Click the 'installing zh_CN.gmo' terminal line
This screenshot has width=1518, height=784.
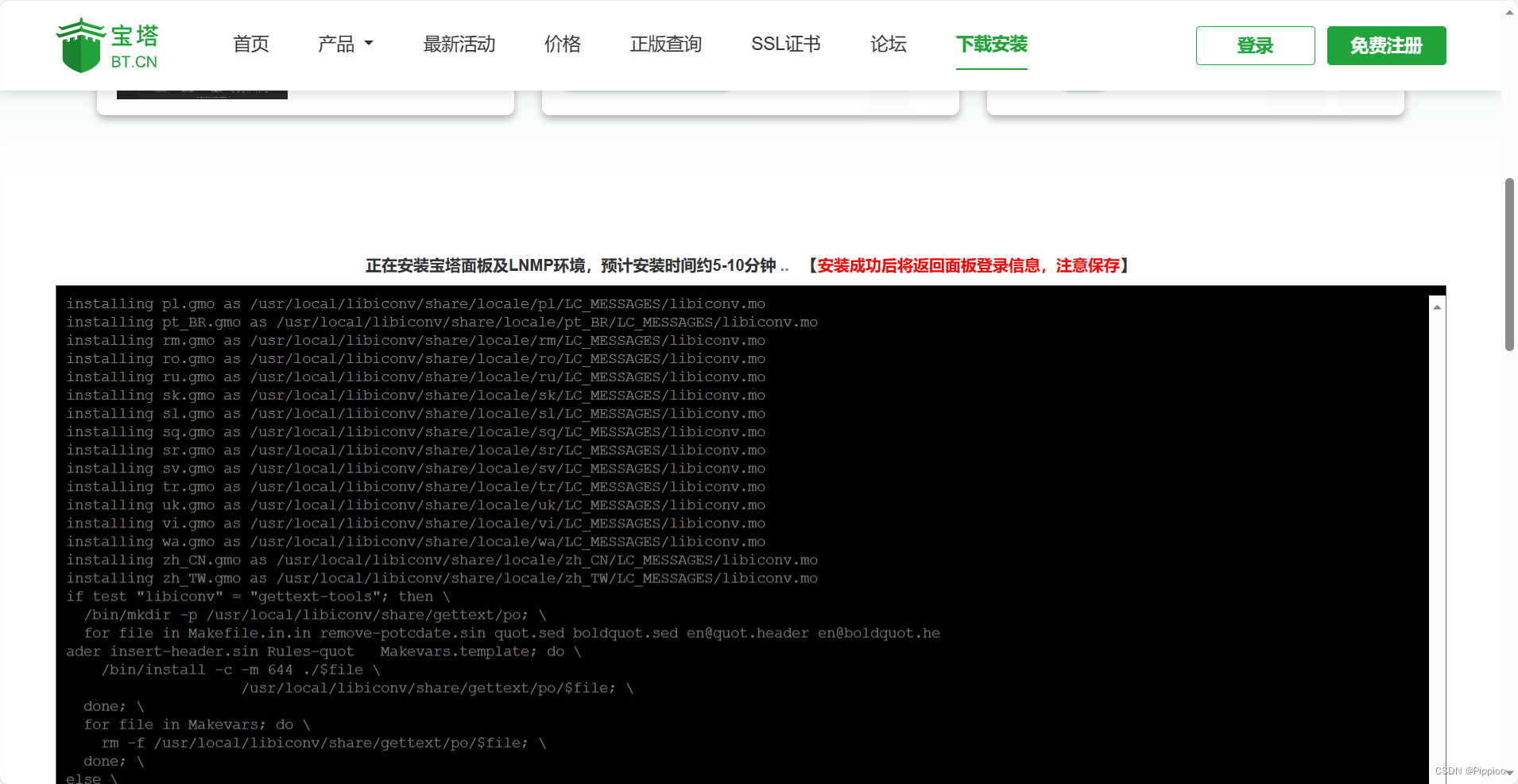pyautogui.click(x=442, y=560)
